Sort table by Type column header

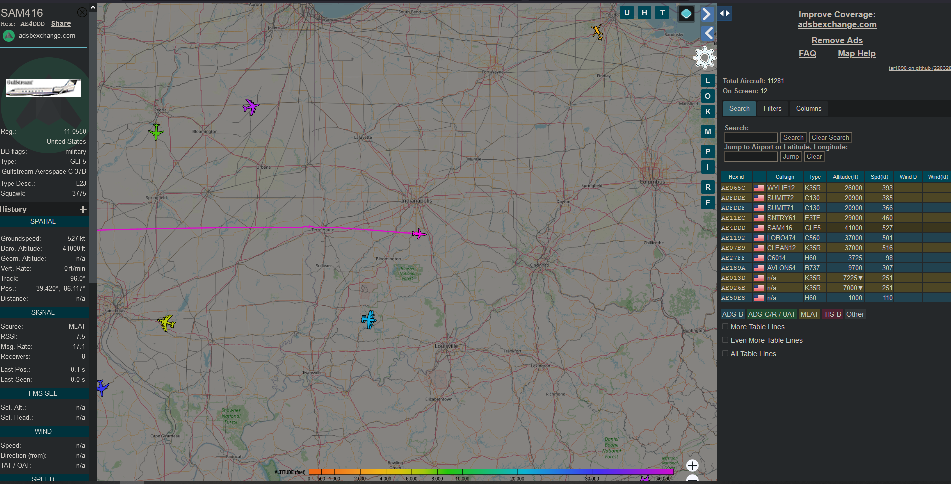click(x=815, y=177)
